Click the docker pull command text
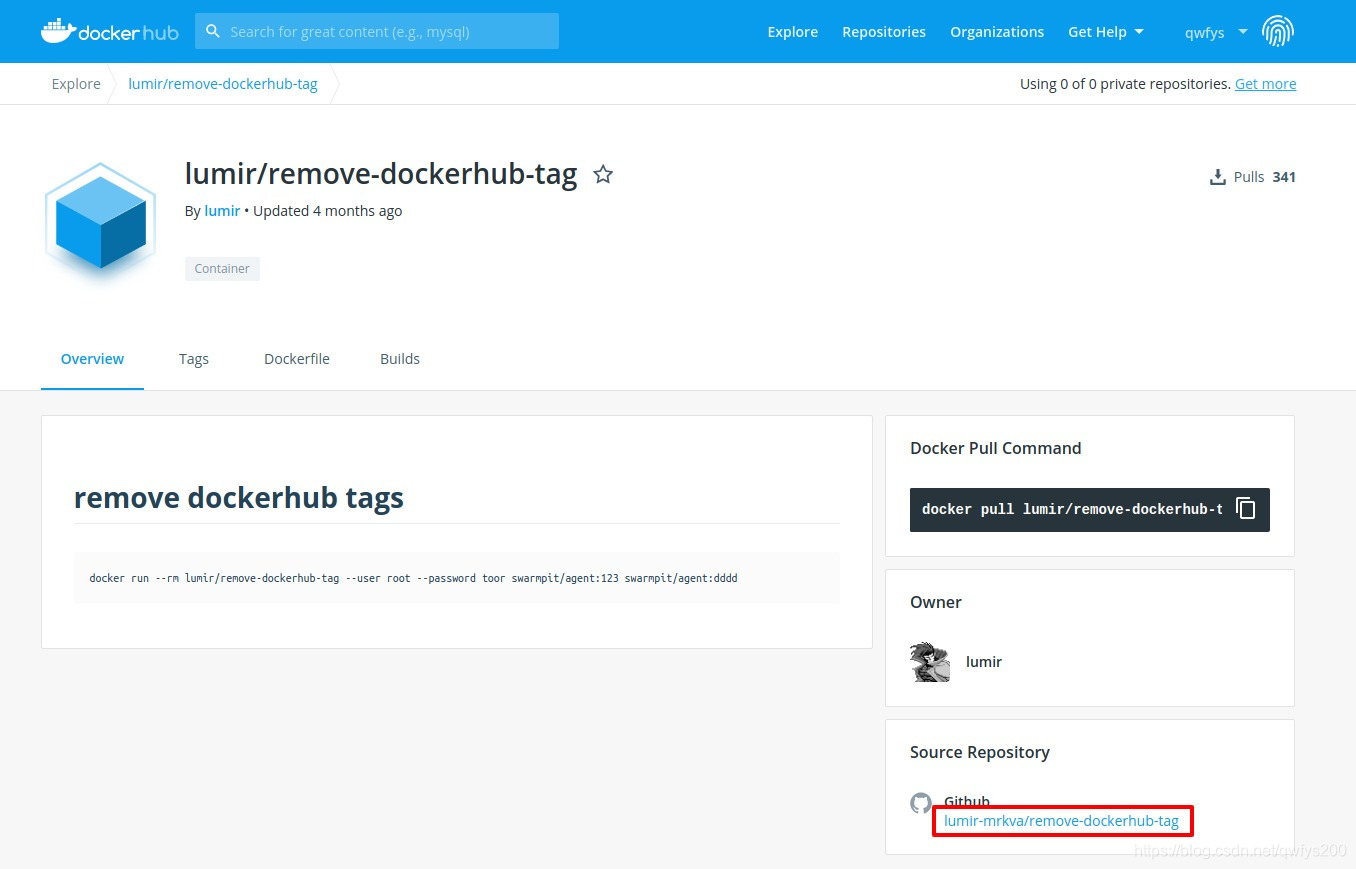This screenshot has width=1356, height=869. point(1072,509)
